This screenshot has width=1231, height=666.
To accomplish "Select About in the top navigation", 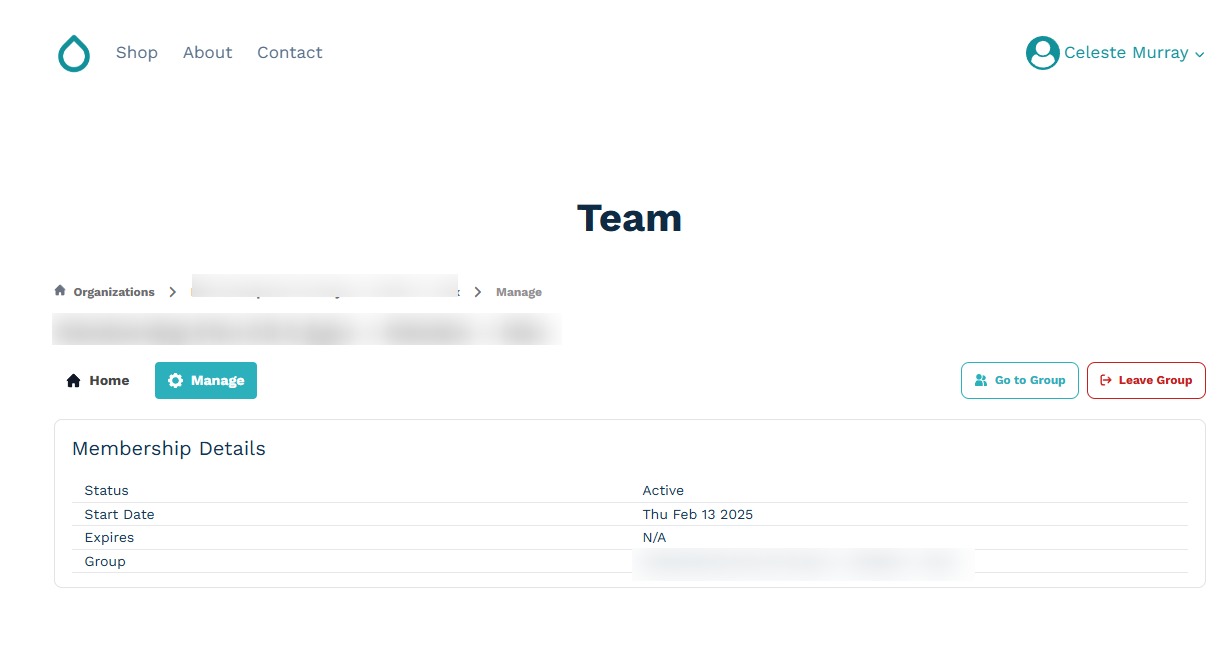I will coord(207,52).
